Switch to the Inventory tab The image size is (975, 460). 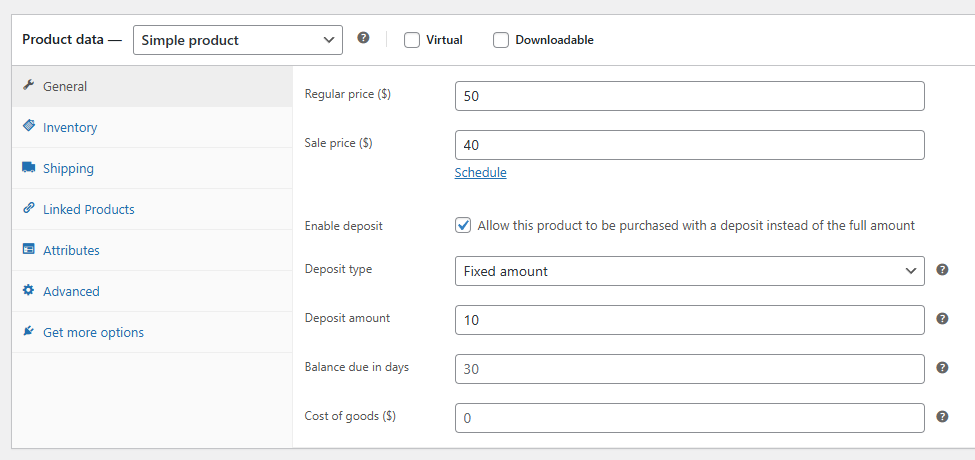152,127
